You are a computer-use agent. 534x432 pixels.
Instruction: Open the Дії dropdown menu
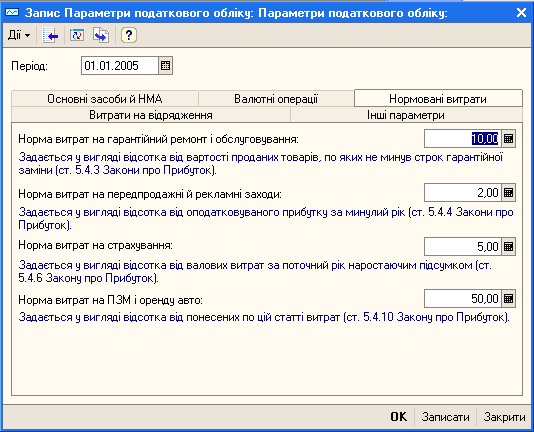click(x=19, y=35)
